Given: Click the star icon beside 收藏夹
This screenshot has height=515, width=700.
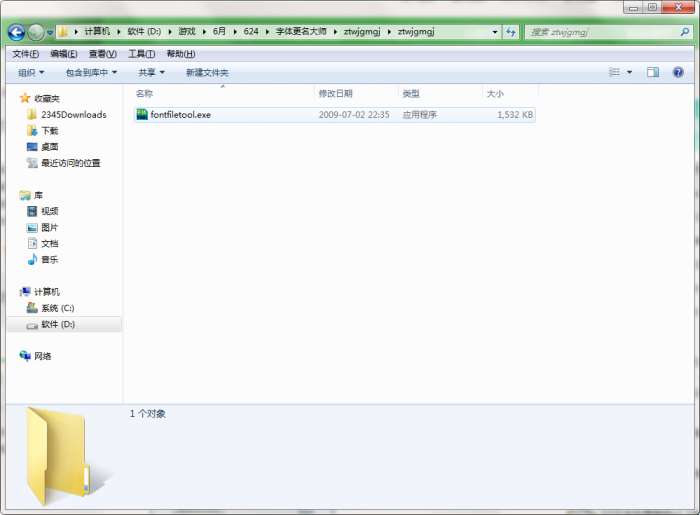Looking at the screenshot, I should click(x=25, y=98).
